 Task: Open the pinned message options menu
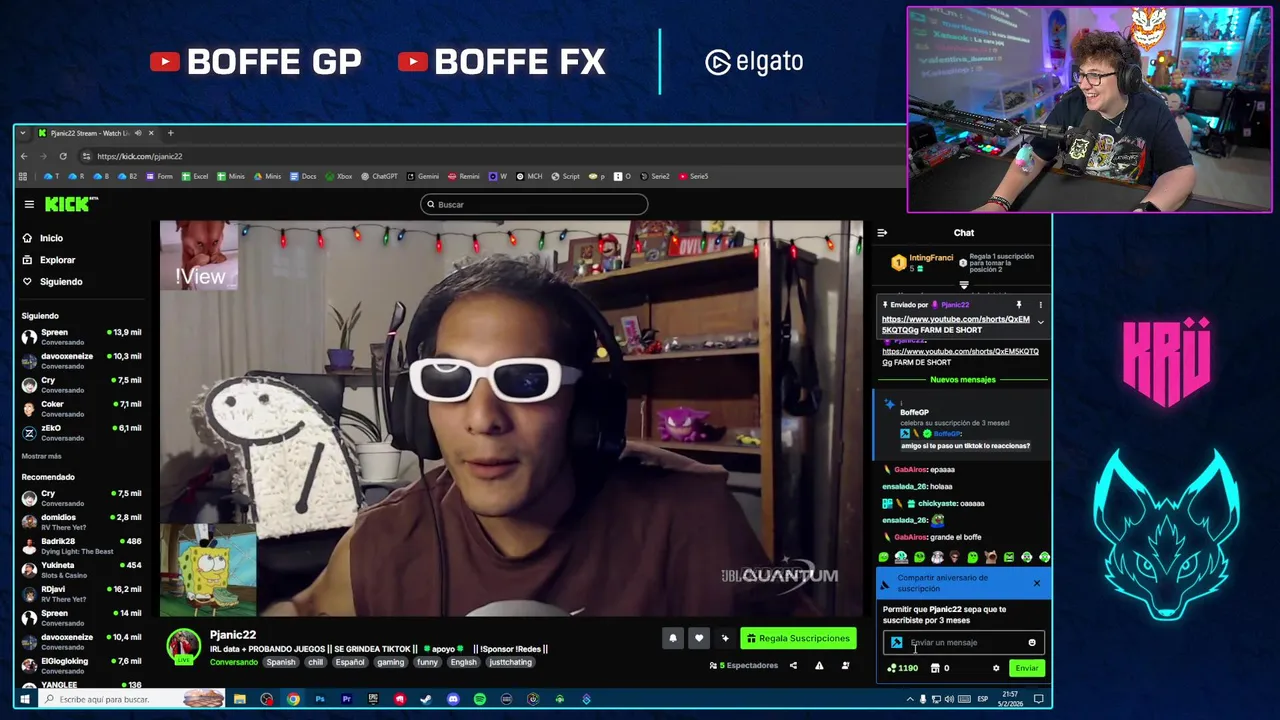coord(1040,305)
